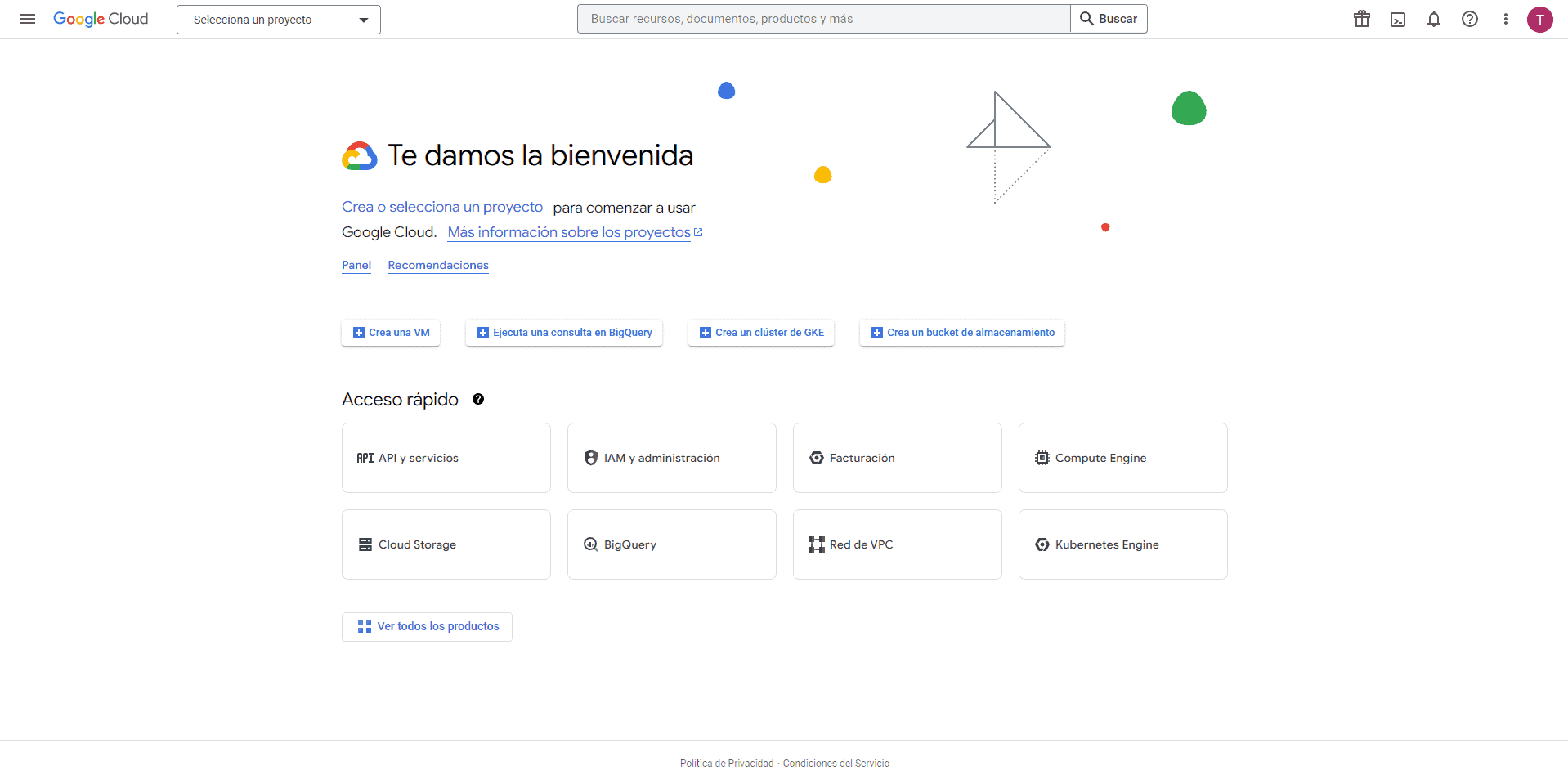Open the user account avatar T
1568x784 pixels.
[x=1540, y=19]
